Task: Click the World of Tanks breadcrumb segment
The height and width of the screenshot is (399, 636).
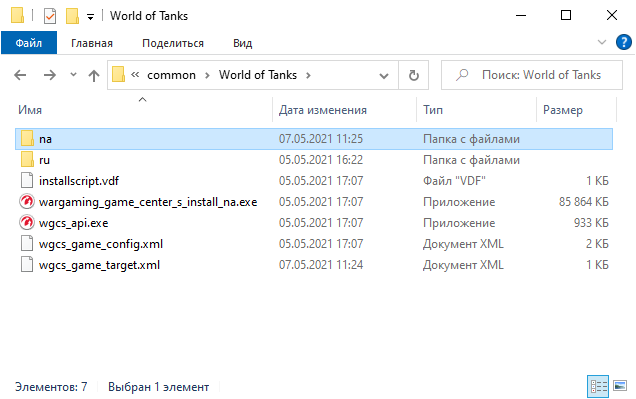Action: [258, 75]
